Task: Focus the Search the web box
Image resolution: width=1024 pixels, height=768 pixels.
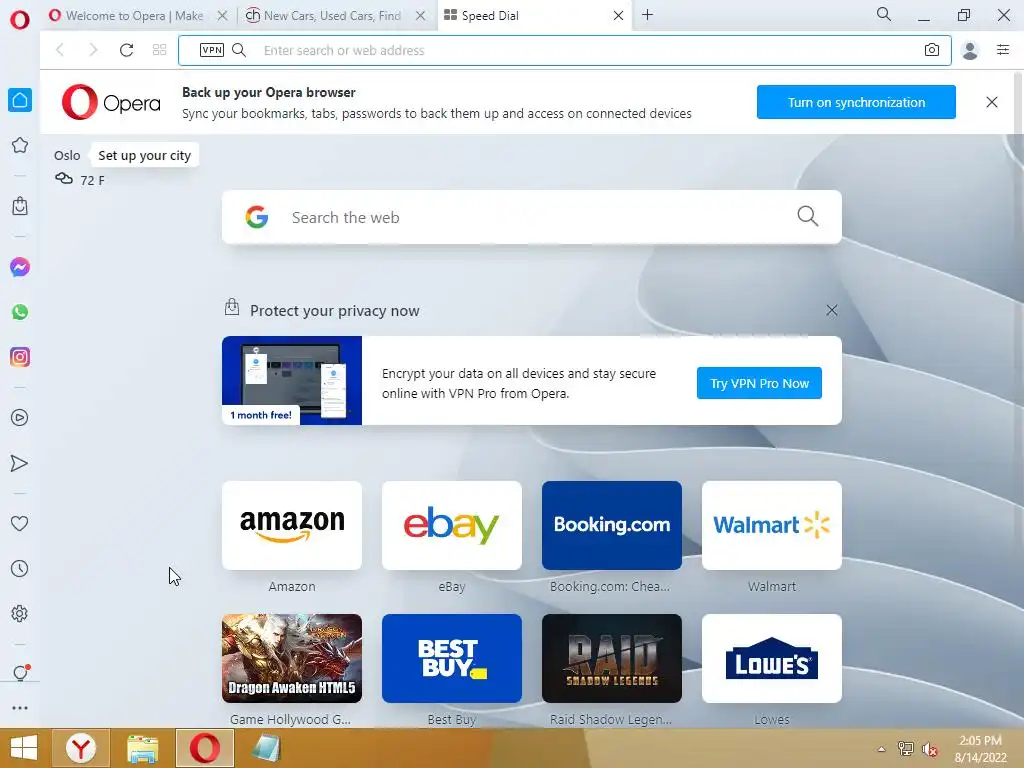Action: (x=532, y=217)
